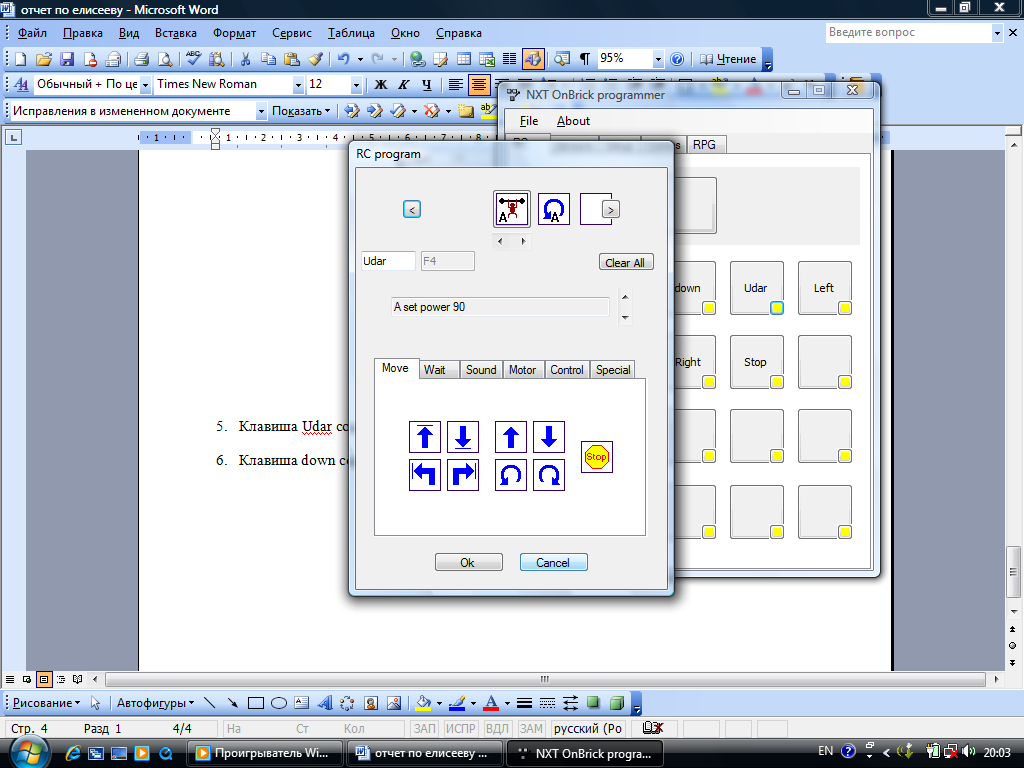Toggle center alignment button
The width and height of the screenshot is (1024, 768).
tap(479, 84)
